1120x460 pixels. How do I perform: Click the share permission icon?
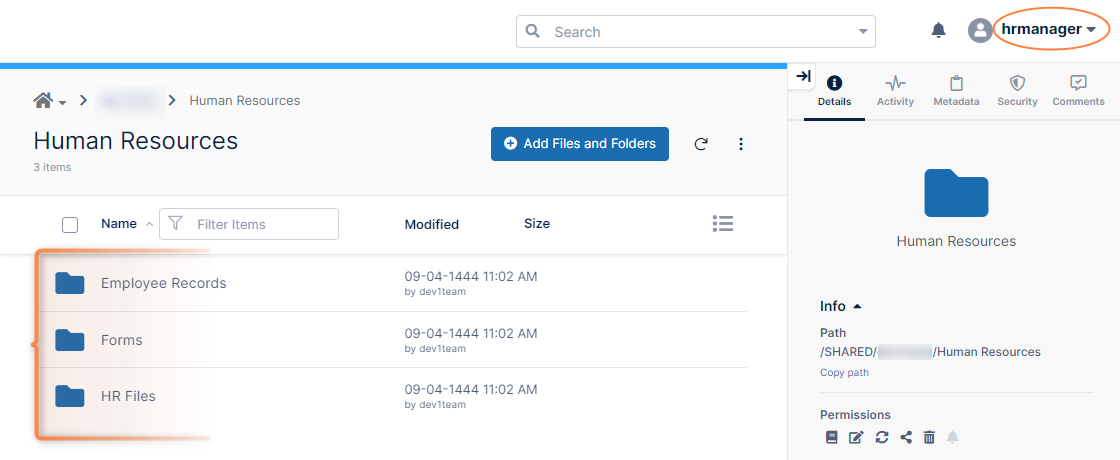pos(906,437)
